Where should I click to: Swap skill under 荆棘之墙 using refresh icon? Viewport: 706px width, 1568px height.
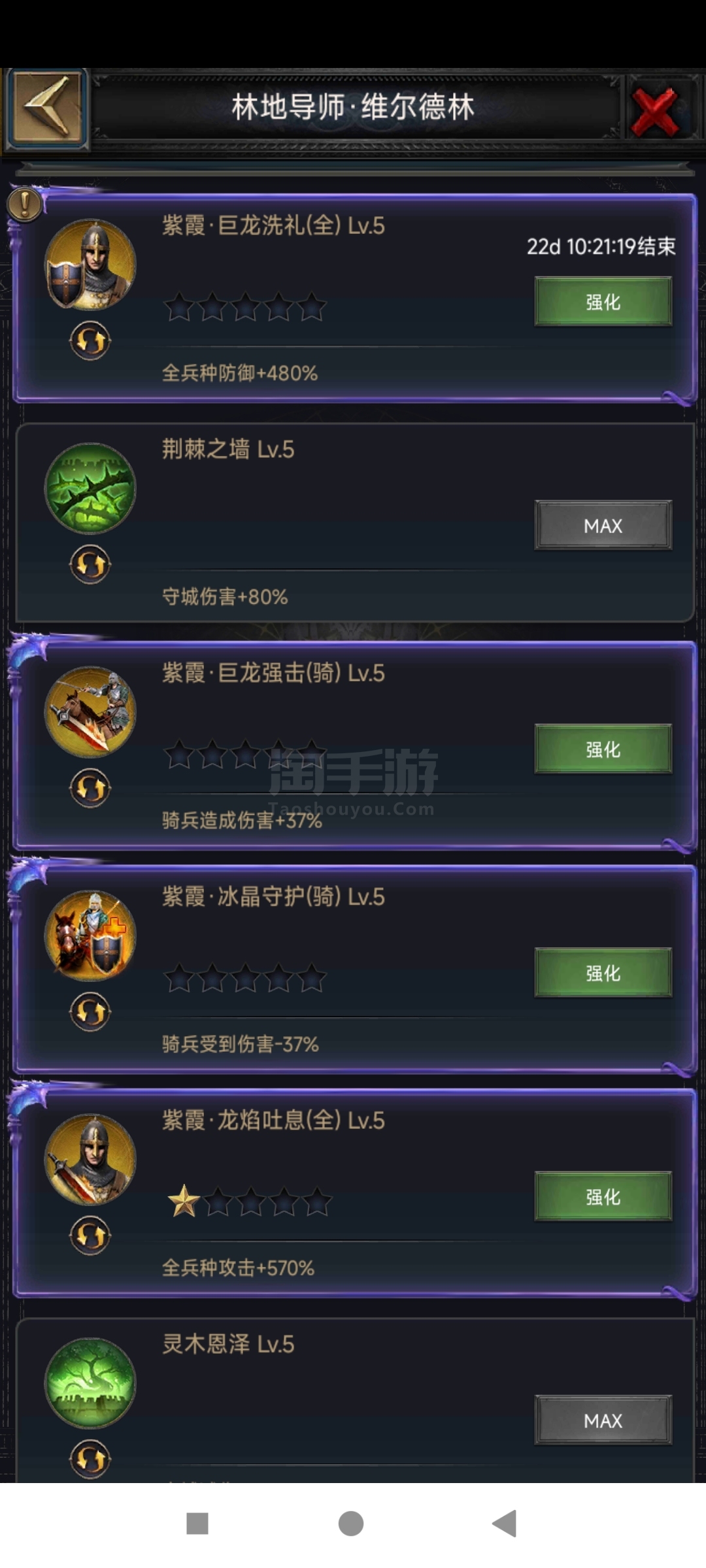point(90,564)
